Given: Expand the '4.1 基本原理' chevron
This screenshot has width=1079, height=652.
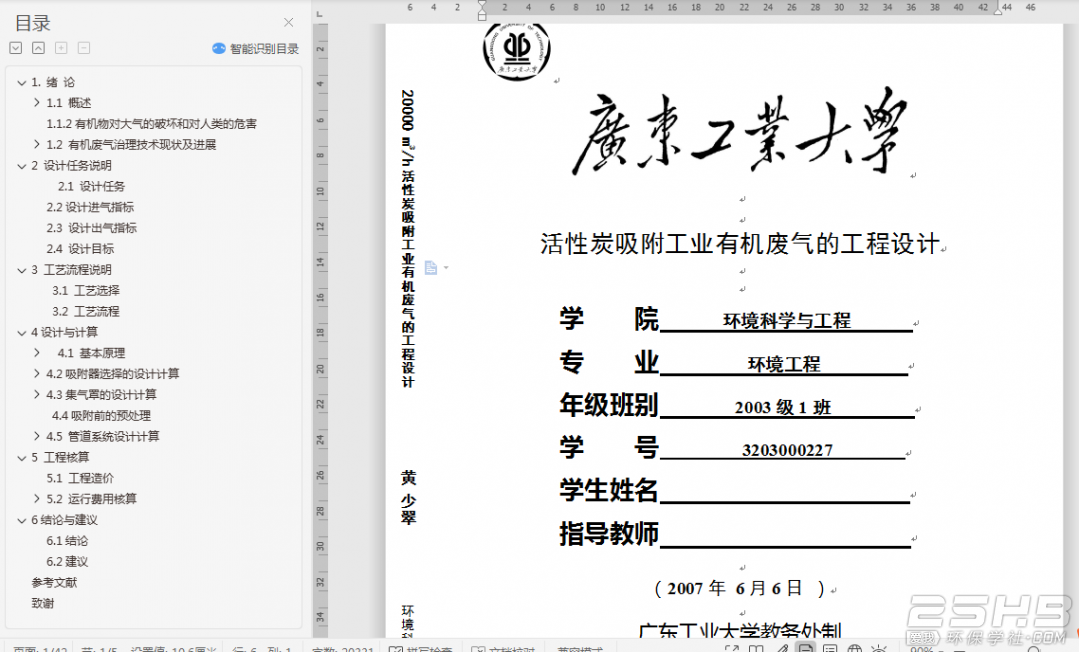Looking at the screenshot, I should pyautogui.click(x=36, y=353).
